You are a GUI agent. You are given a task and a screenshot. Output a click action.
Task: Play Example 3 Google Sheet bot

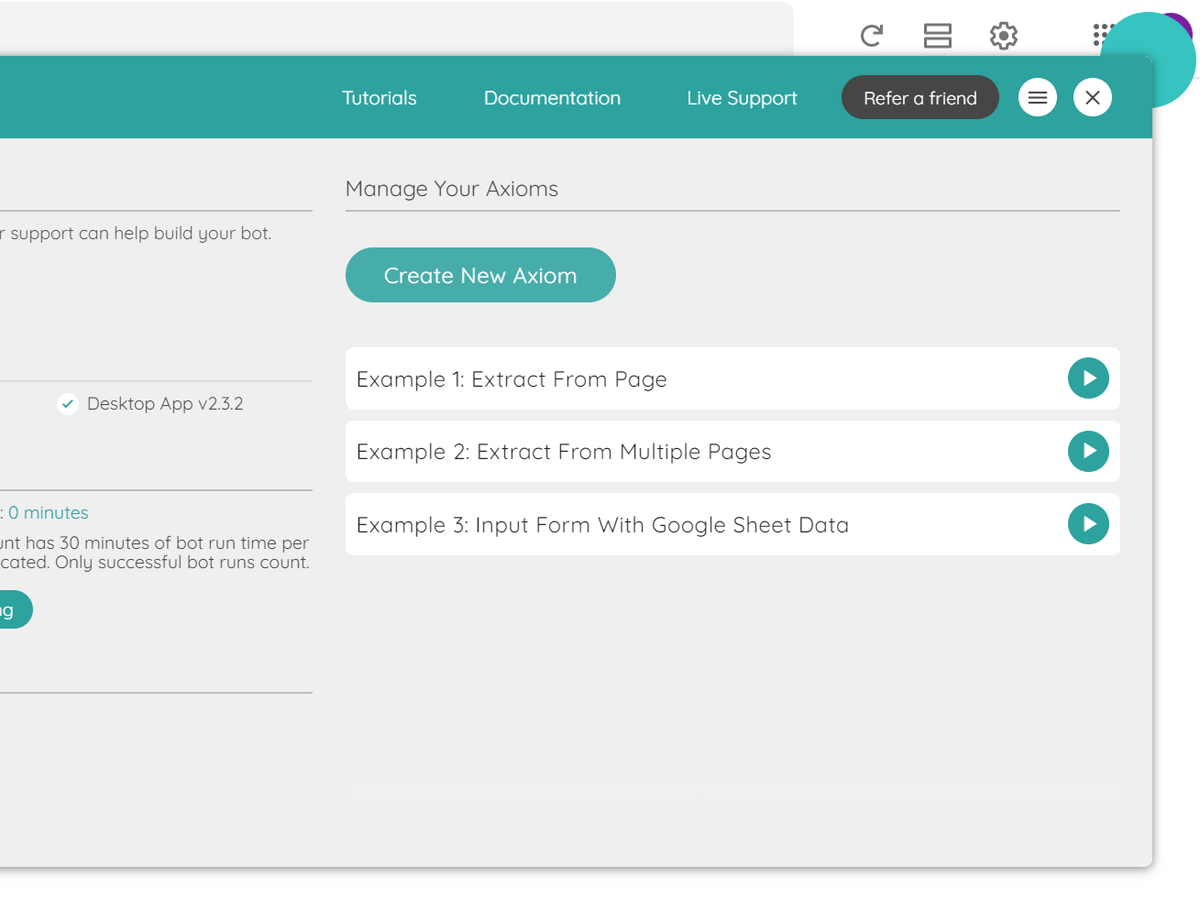click(1088, 524)
